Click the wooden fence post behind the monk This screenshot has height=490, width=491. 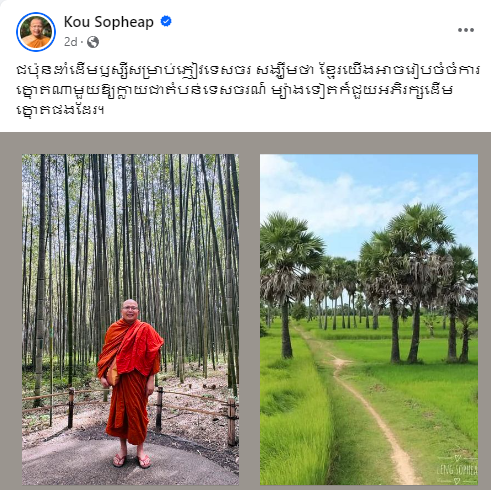tap(159, 409)
